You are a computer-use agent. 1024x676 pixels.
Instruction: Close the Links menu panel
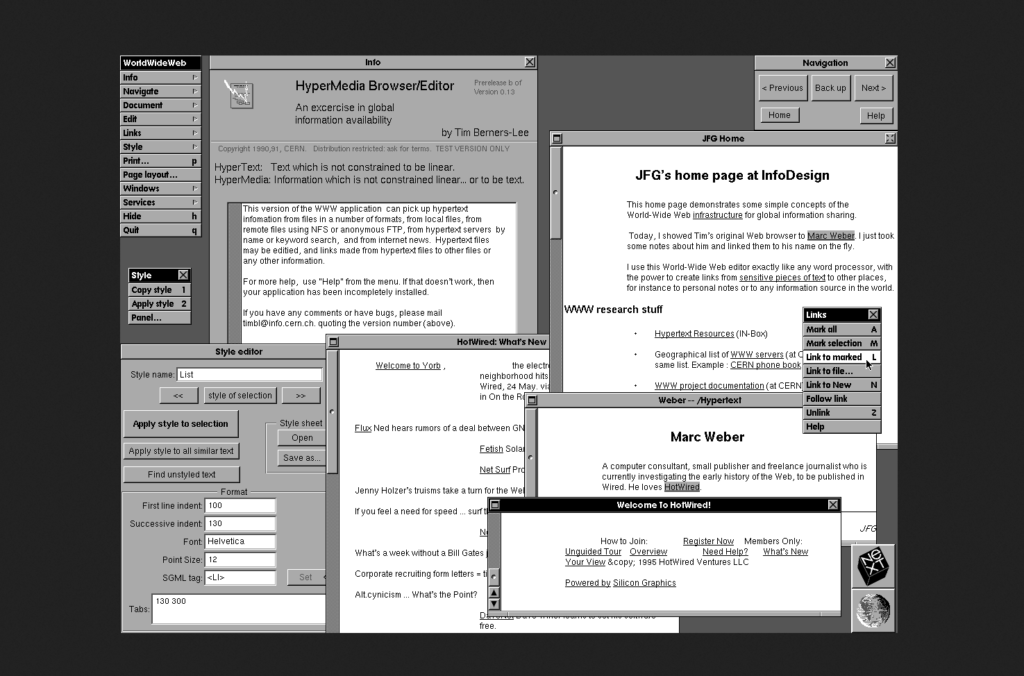(x=873, y=314)
